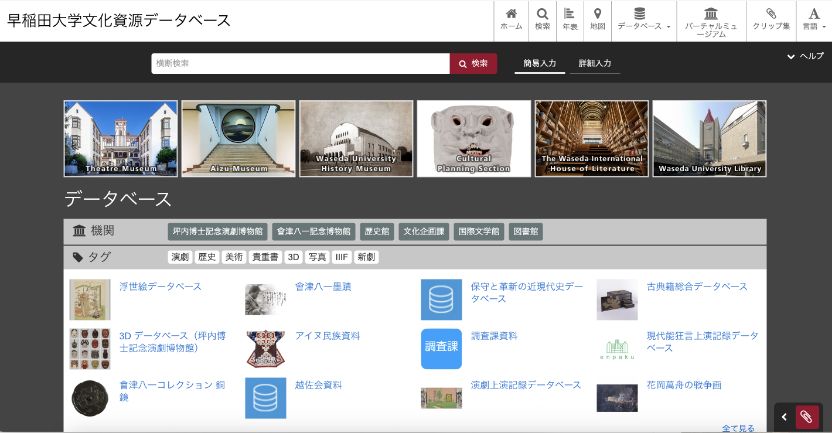
Task: Click the 花岡萬舟 war painting thumbnail
Action: (617, 398)
